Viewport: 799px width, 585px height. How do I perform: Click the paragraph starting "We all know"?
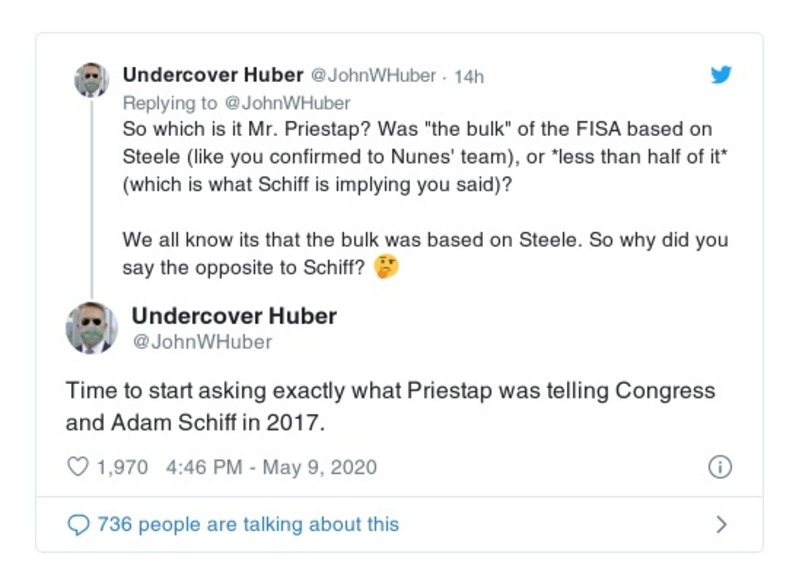tap(424, 254)
